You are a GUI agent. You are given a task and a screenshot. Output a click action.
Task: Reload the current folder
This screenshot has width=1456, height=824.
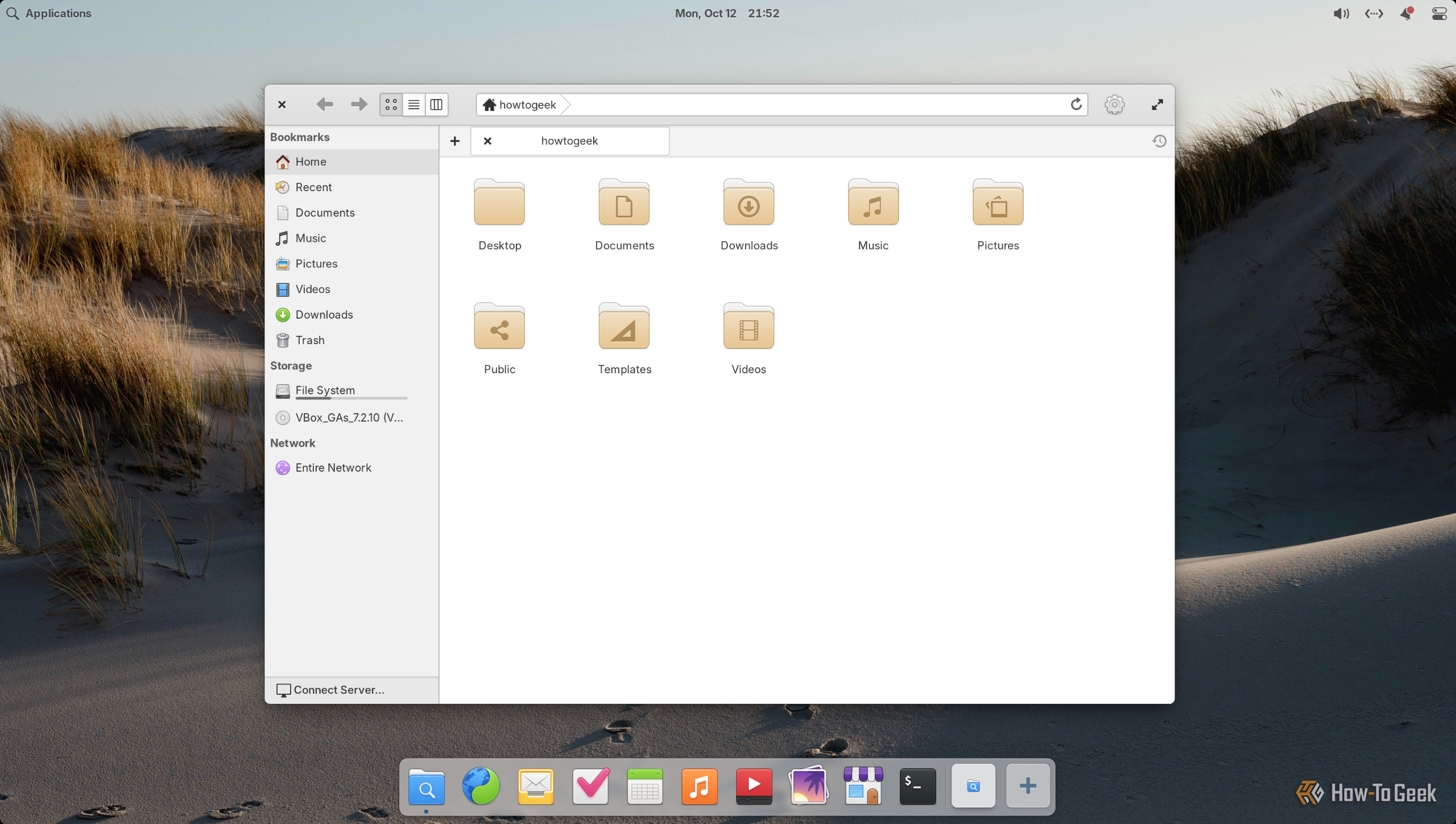[1076, 104]
